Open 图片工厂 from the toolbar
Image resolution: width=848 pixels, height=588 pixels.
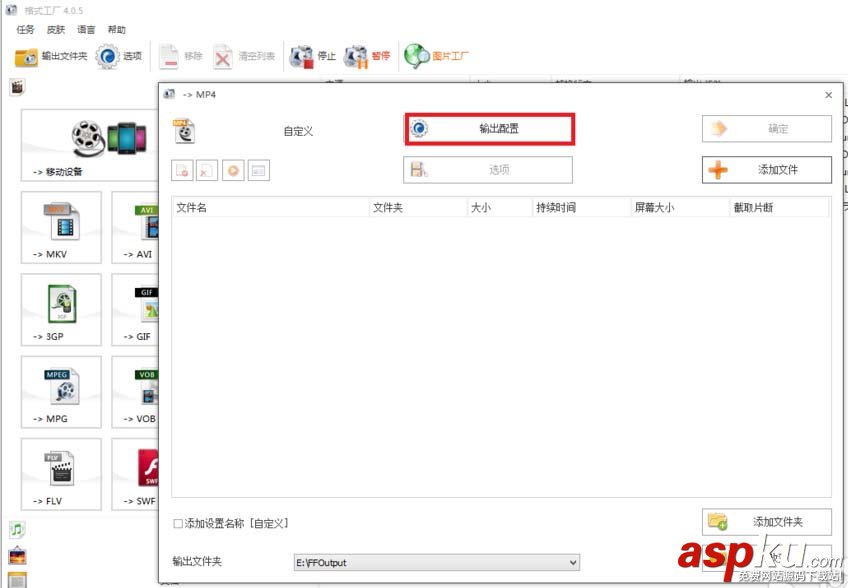[436, 56]
